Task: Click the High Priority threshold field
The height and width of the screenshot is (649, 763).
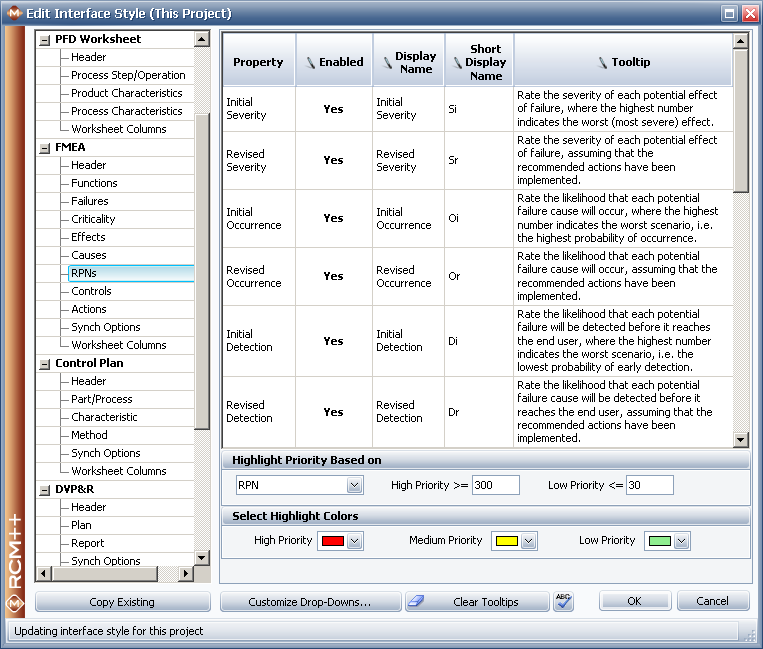Action: pos(495,485)
